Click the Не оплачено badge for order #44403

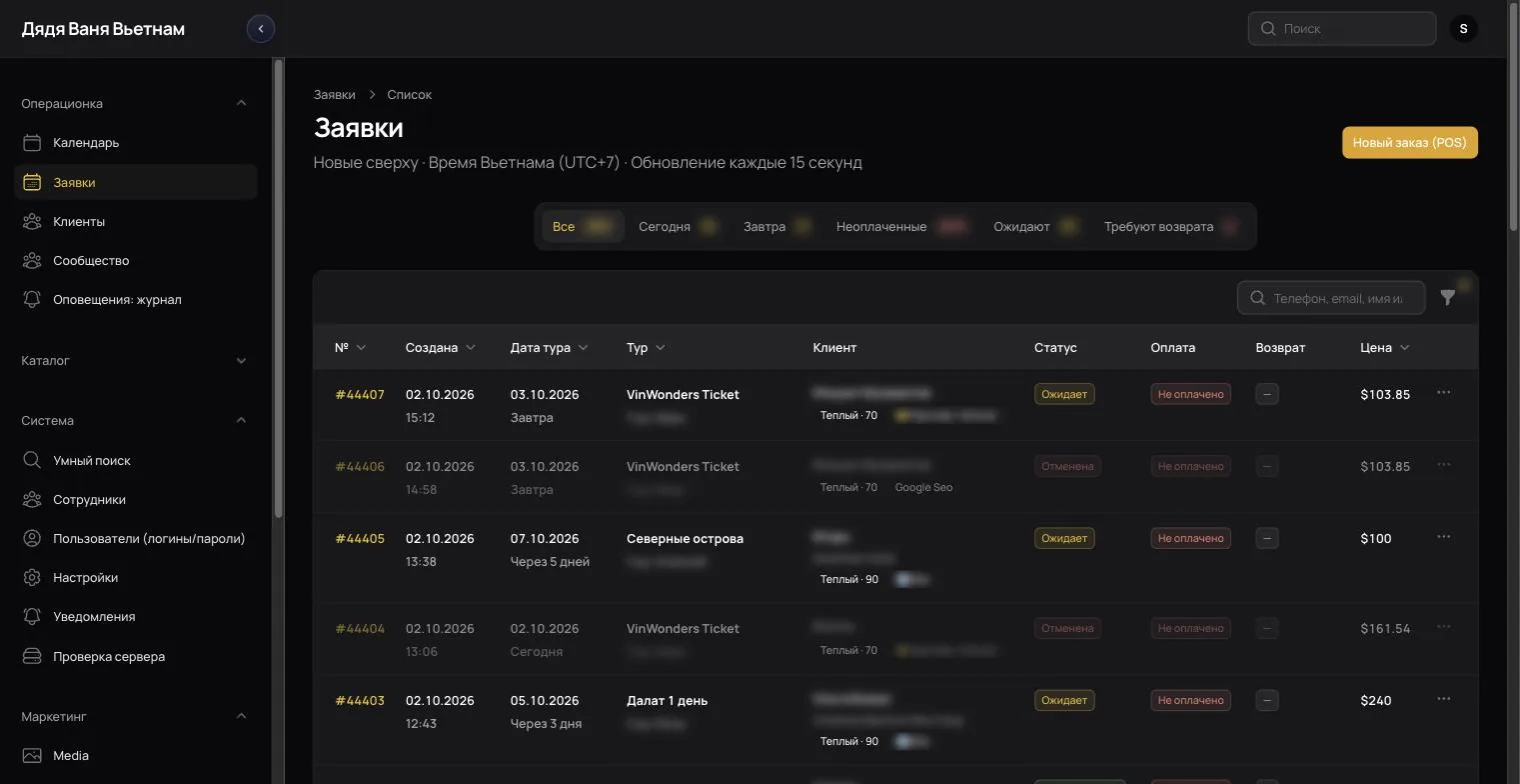point(1190,700)
